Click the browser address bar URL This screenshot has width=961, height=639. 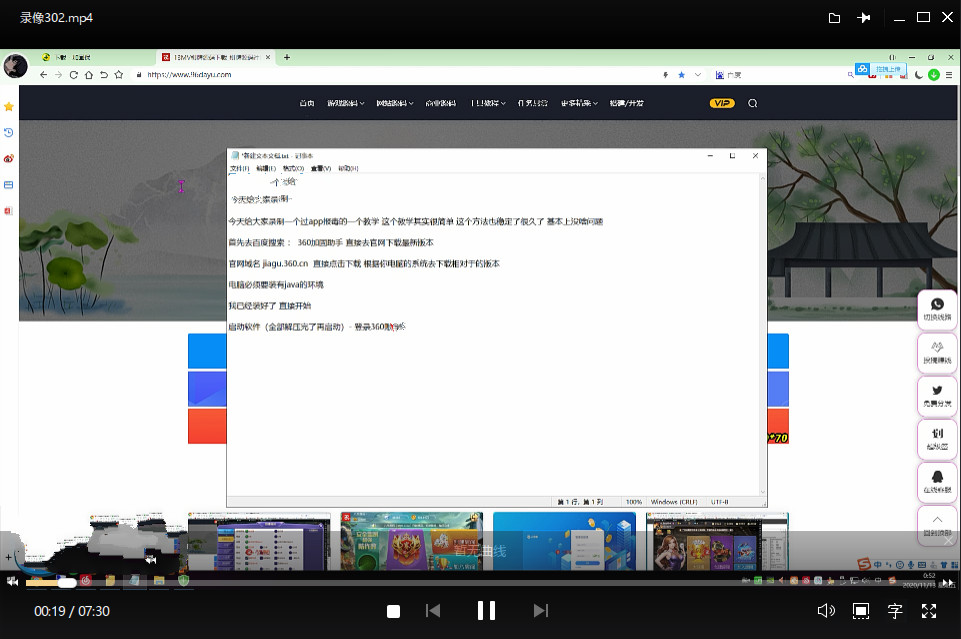coord(189,75)
